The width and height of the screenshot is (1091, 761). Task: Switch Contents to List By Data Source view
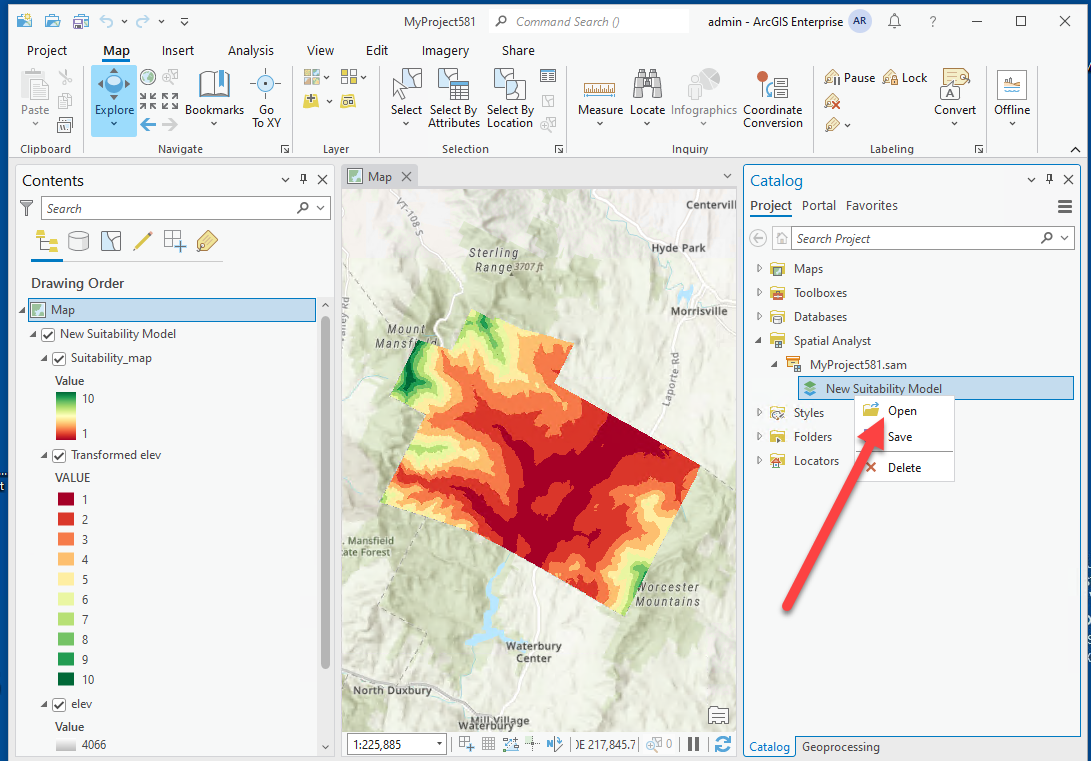tap(77, 241)
